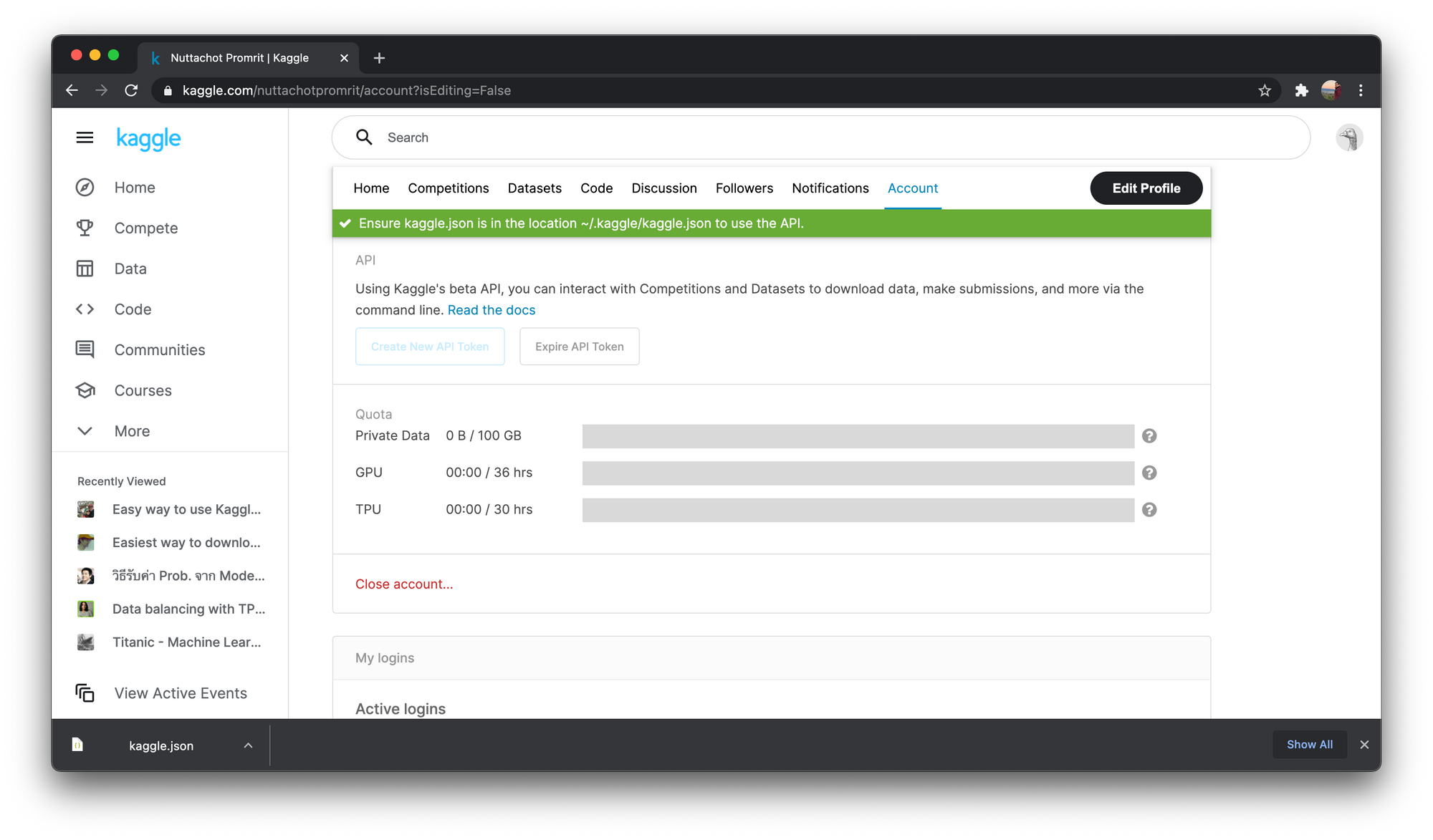Reload the page with refresh icon

click(131, 90)
